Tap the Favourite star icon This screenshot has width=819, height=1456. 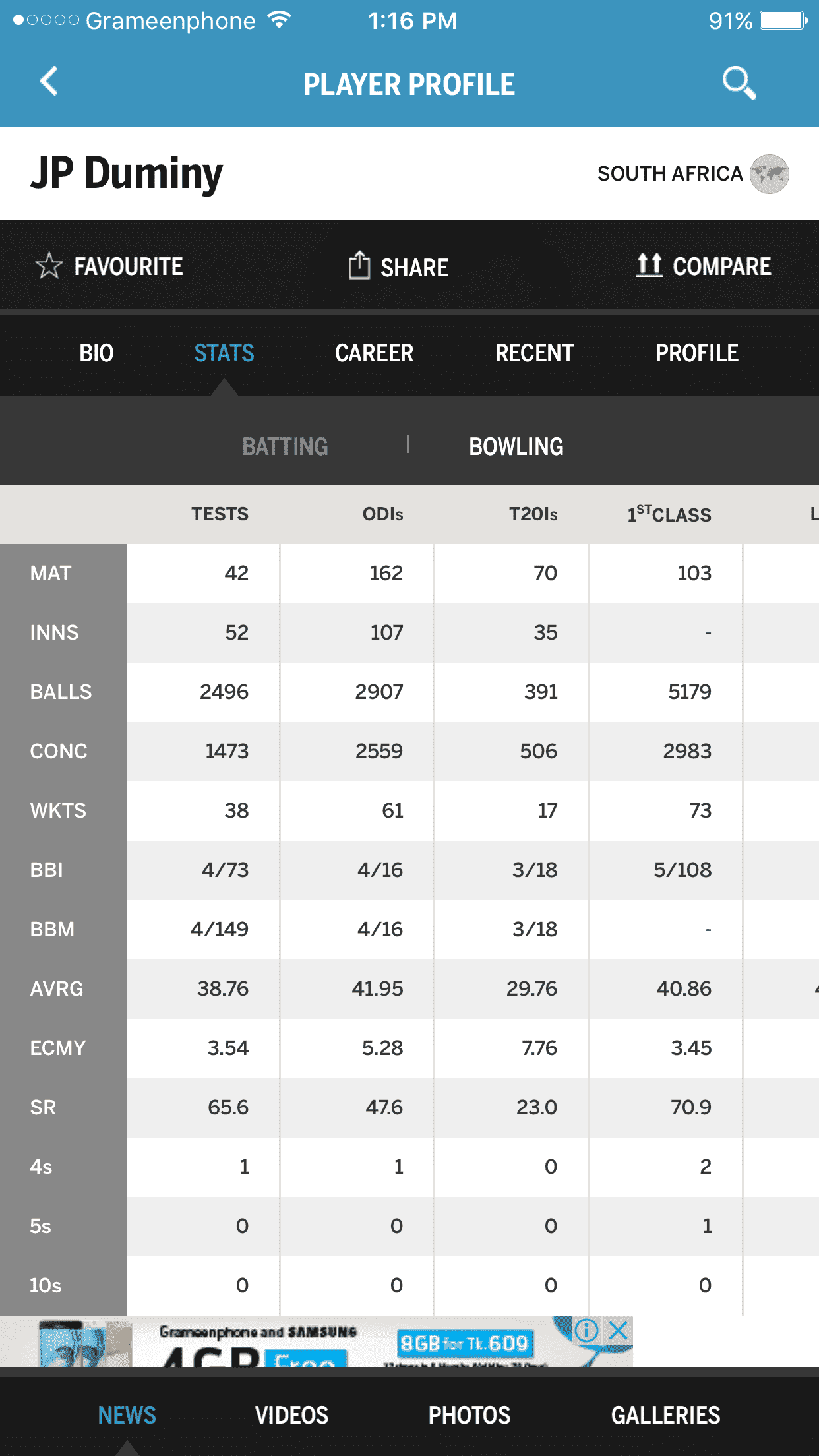(x=49, y=266)
